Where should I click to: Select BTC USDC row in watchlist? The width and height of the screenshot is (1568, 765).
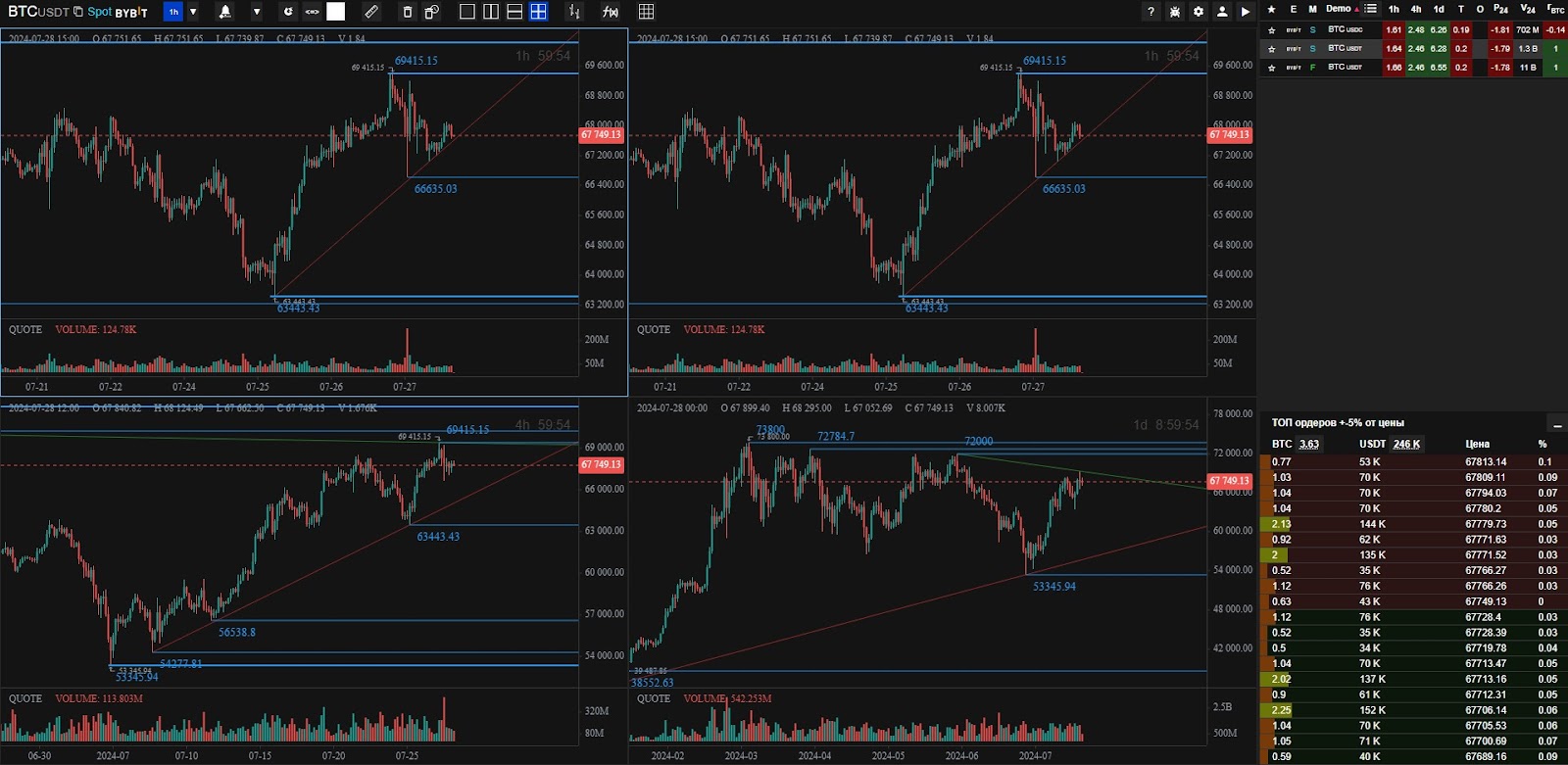point(1414,30)
